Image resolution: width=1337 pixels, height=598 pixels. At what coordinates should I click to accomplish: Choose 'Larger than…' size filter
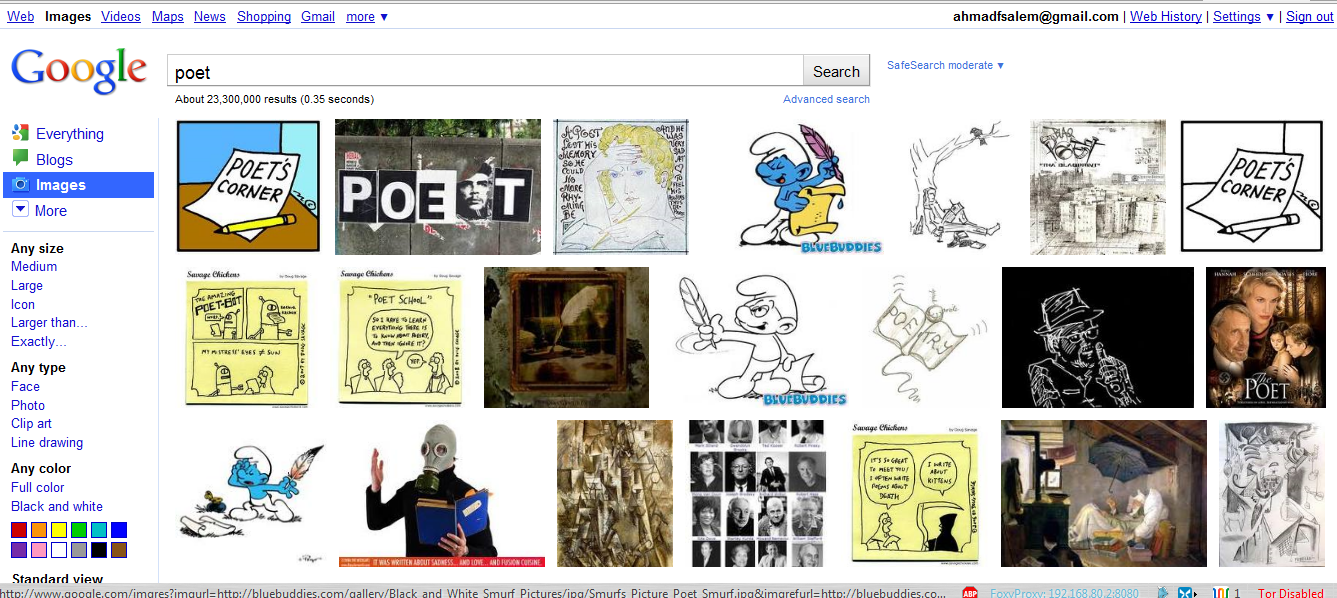click(x=49, y=322)
